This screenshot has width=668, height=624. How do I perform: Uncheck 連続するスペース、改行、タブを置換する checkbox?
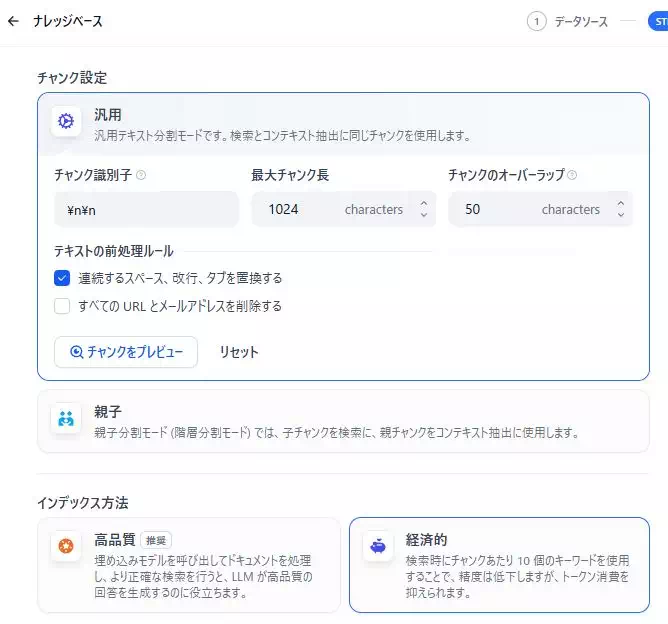tap(62, 278)
